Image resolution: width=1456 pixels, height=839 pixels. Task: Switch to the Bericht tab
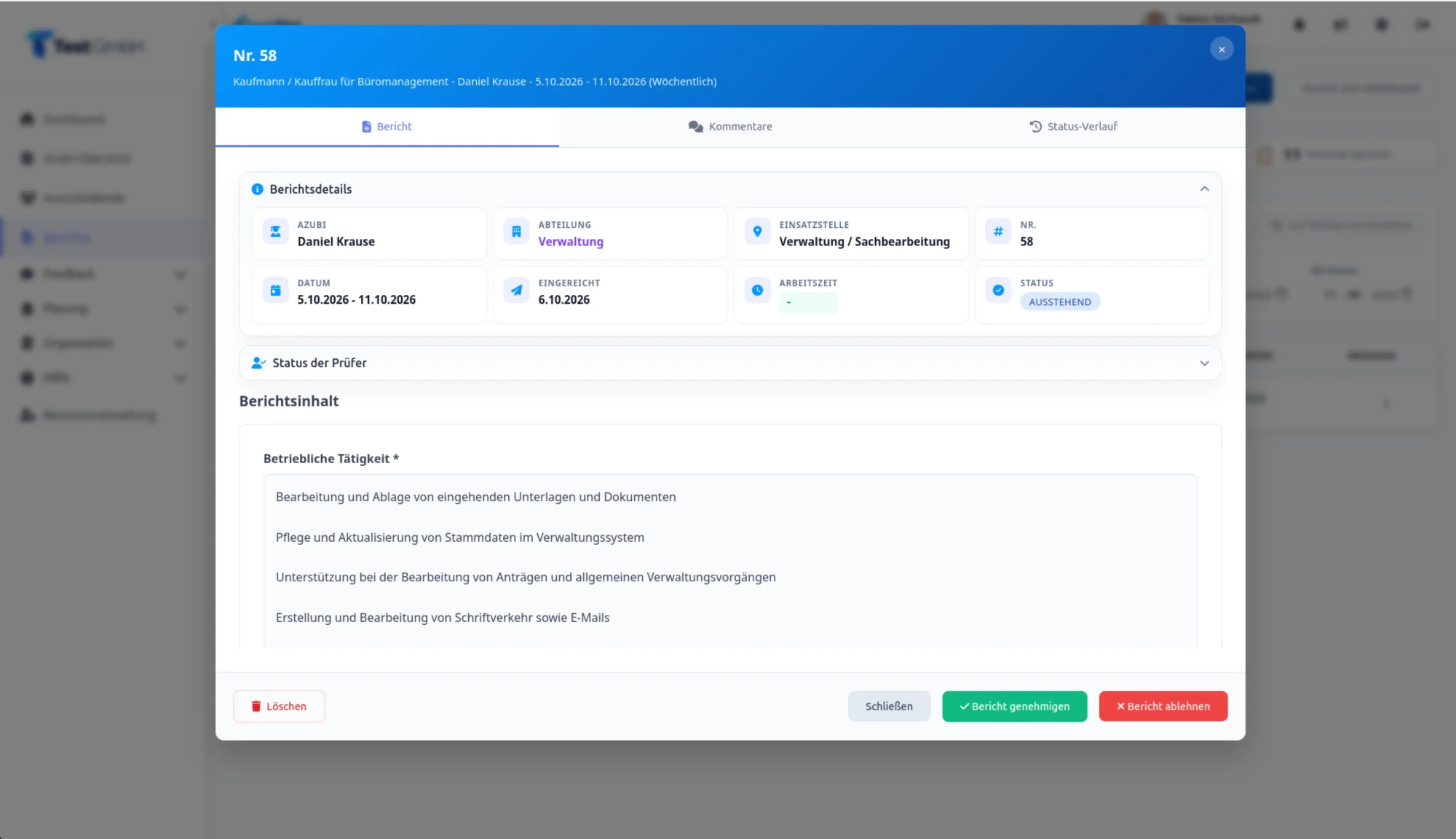[387, 127]
